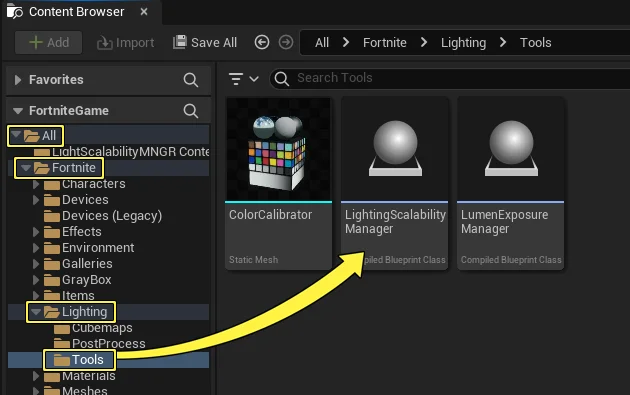
Task: Collapse the FortniteGame section
Action: 18,111
